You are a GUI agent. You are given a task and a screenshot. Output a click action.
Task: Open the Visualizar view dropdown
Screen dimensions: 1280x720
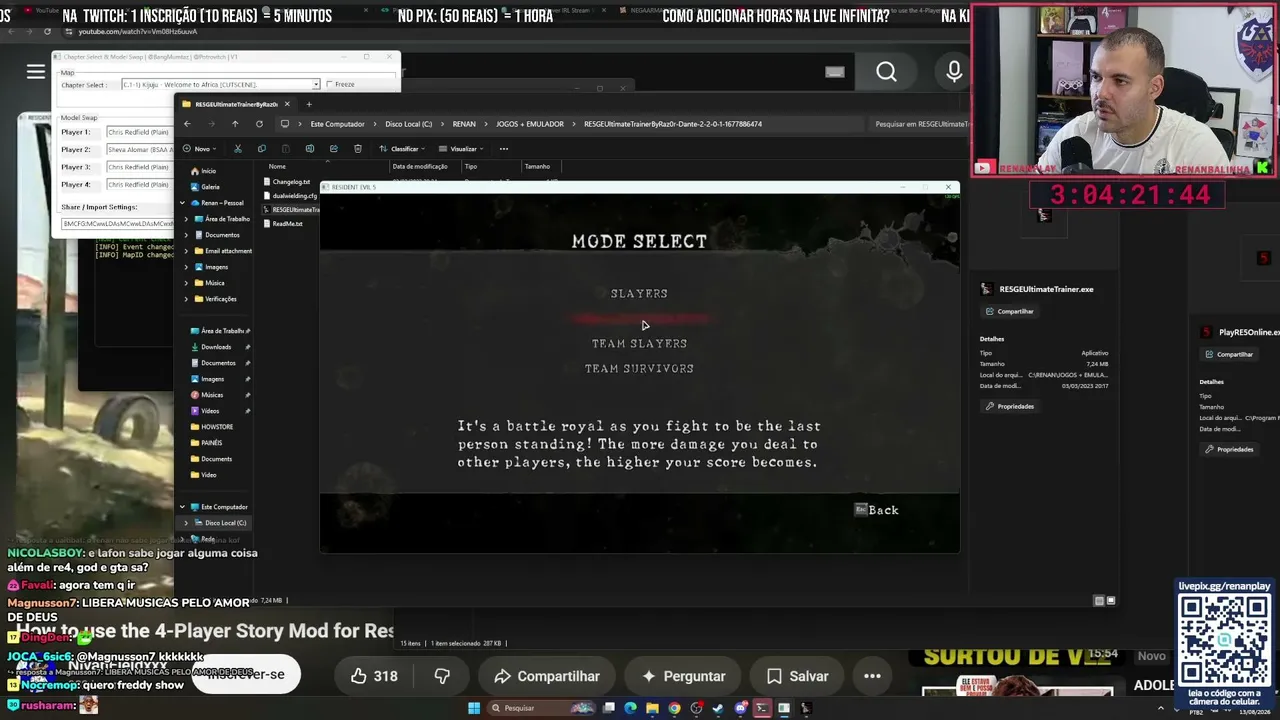pos(462,149)
